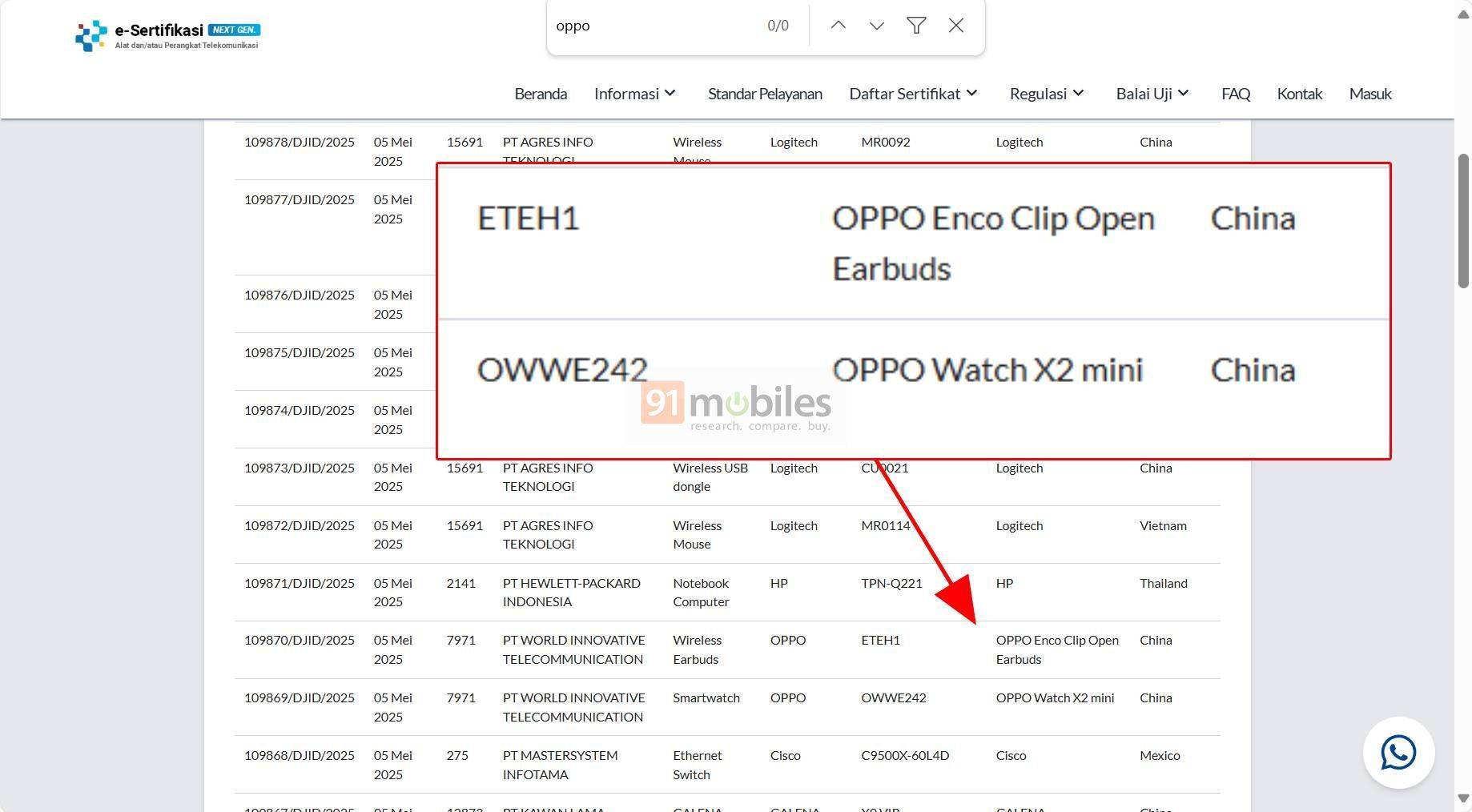Click country cell Thailand
The image size is (1472, 812).
pyautogui.click(x=1164, y=584)
